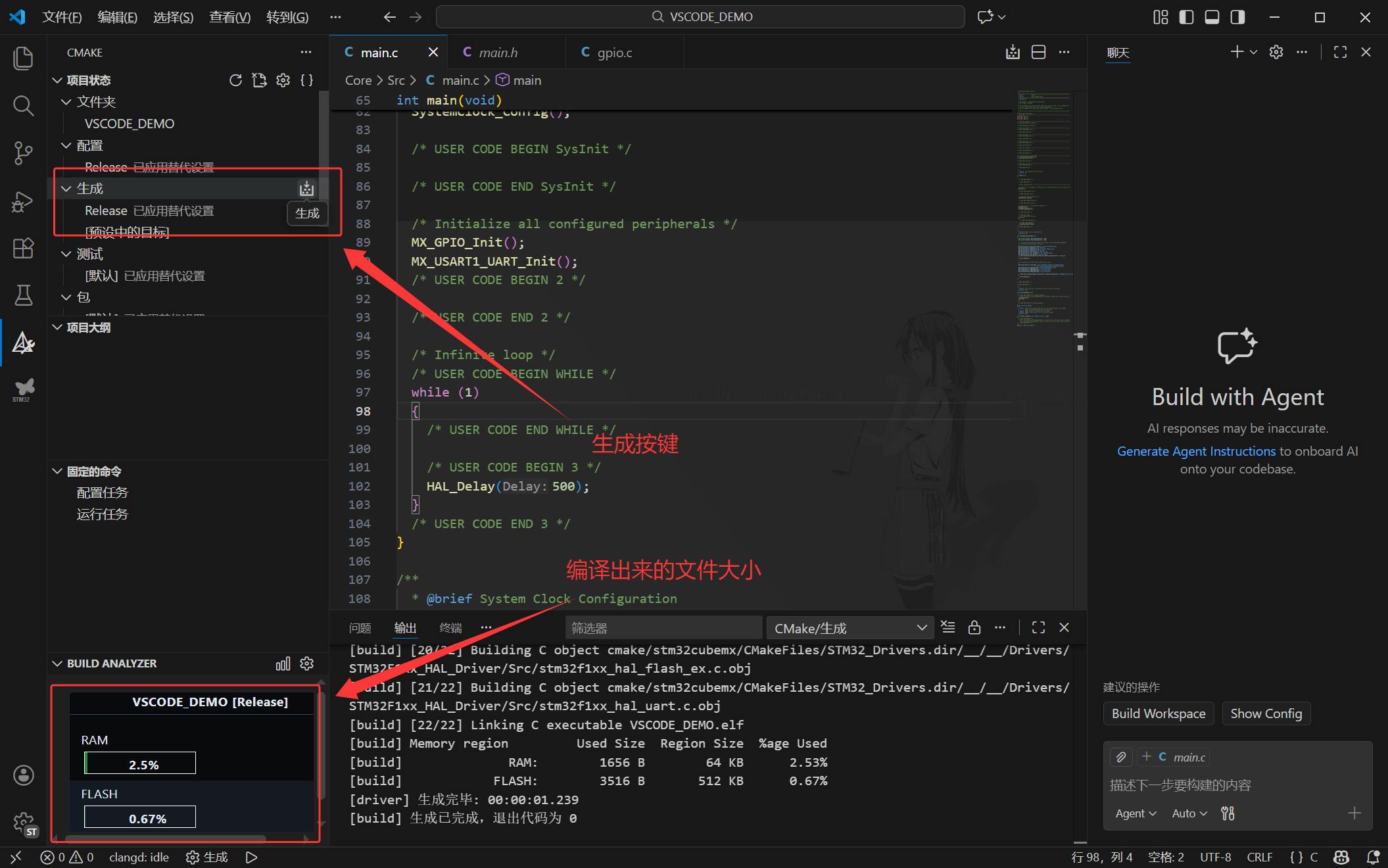Viewport: 1388px width, 868px height.
Task: Toggle output scroll lock icon
Action: tap(974, 627)
